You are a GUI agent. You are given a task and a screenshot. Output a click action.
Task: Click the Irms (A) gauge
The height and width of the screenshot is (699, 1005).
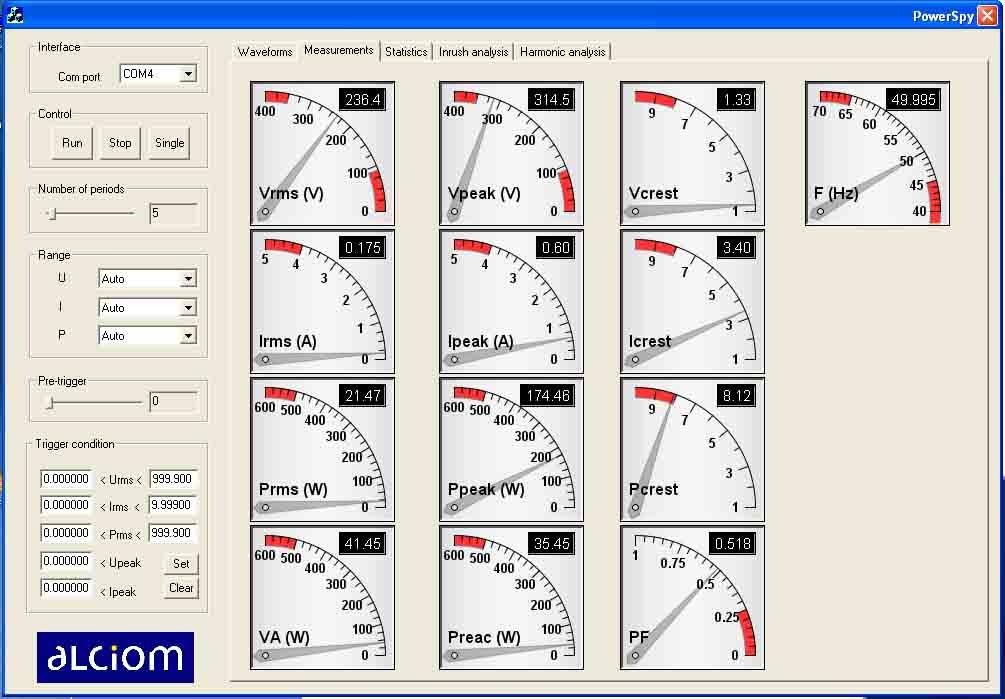click(x=322, y=301)
